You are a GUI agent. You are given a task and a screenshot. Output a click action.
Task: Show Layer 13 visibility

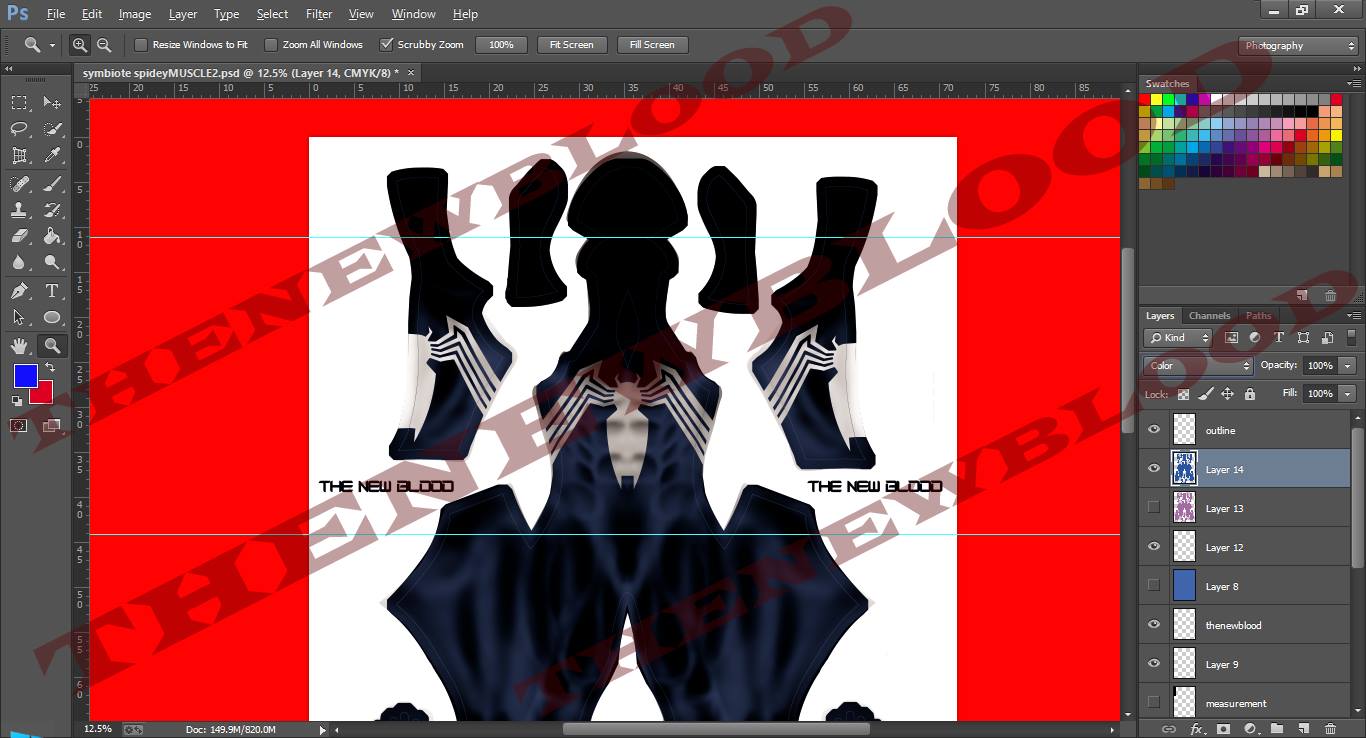(x=1154, y=508)
